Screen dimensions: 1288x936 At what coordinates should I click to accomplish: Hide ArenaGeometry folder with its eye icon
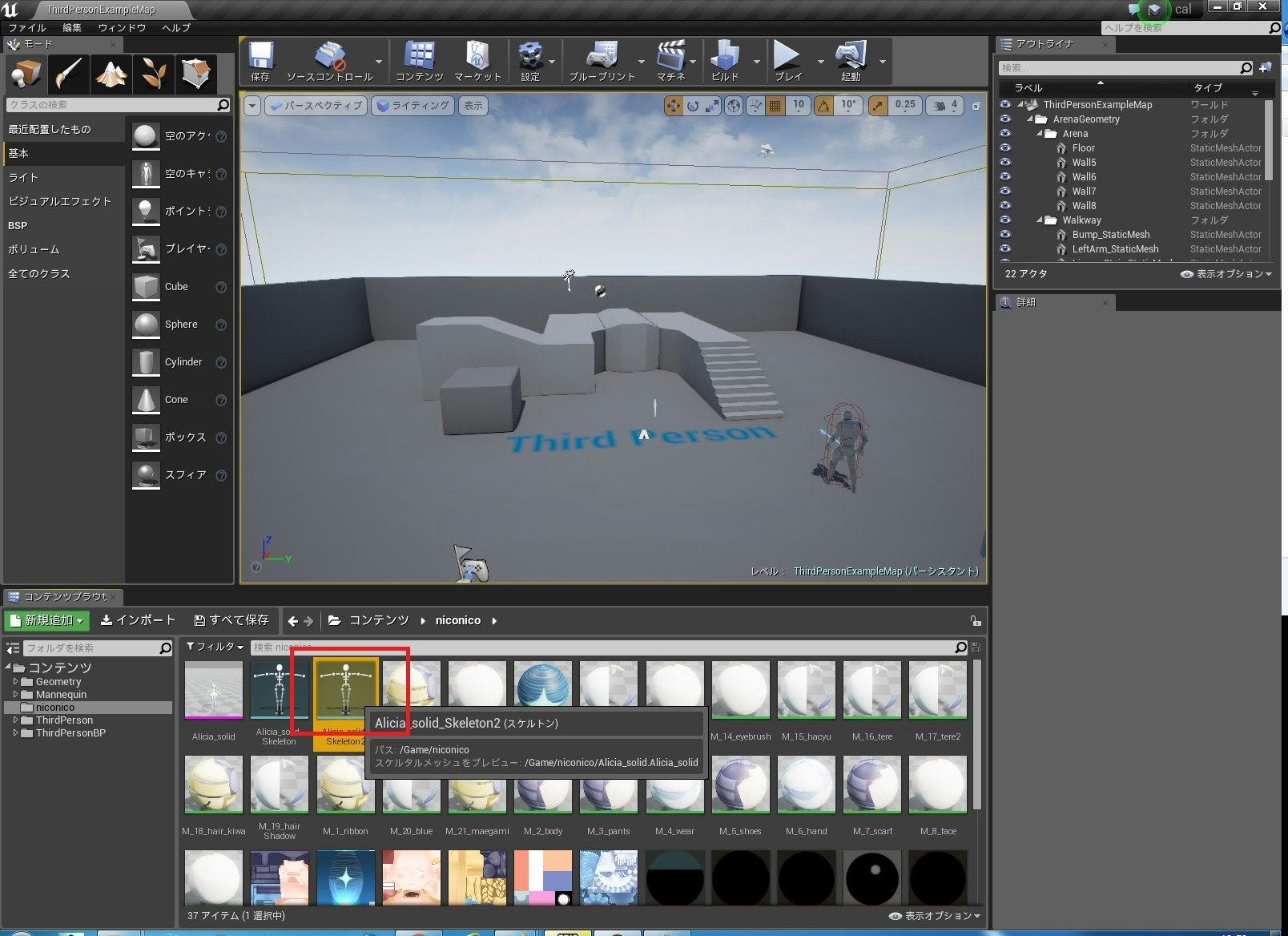(x=1005, y=119)
